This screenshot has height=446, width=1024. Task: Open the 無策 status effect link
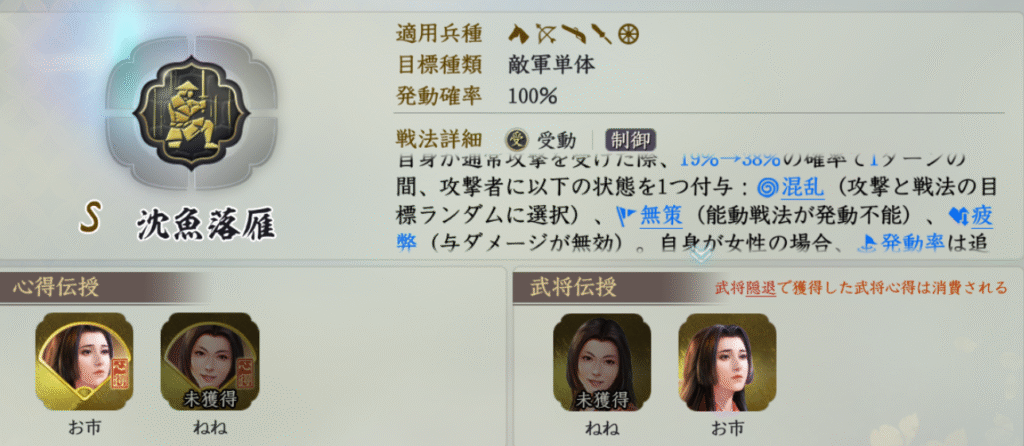(660, 215)
